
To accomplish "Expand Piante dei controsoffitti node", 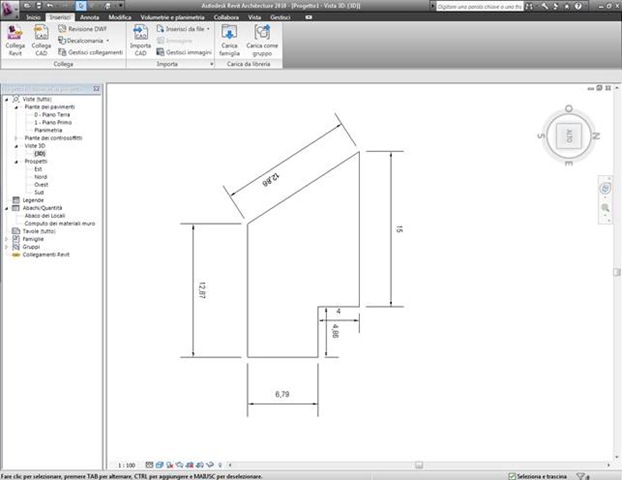I will click(x=16, y=138).
